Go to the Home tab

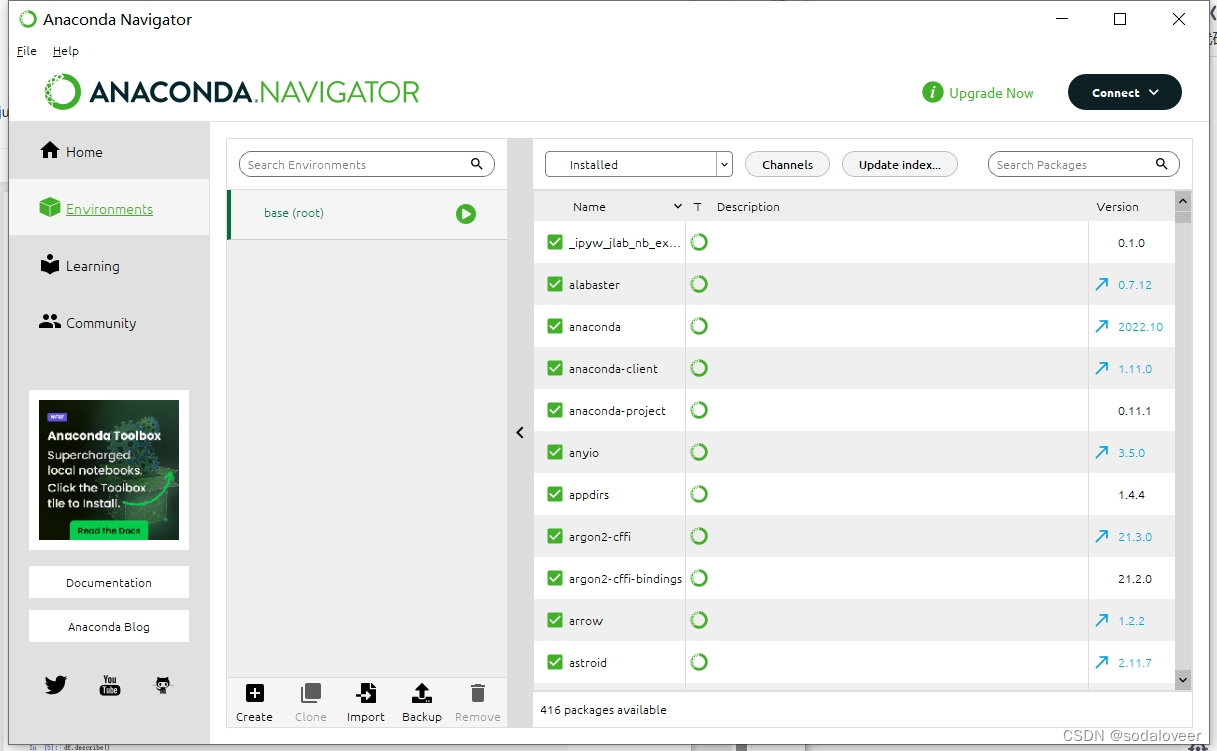click(x=109, y=151)
